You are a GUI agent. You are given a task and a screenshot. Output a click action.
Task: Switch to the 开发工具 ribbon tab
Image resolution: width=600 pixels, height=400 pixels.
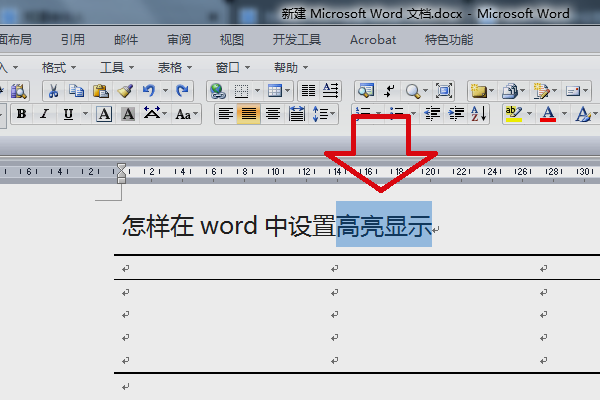297,39
